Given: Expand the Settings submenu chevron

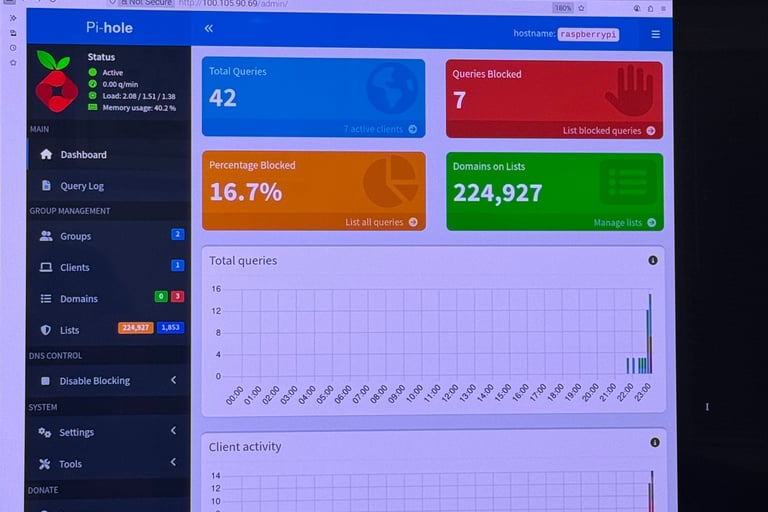Looking at the screenshot, I should pos(173,430).
